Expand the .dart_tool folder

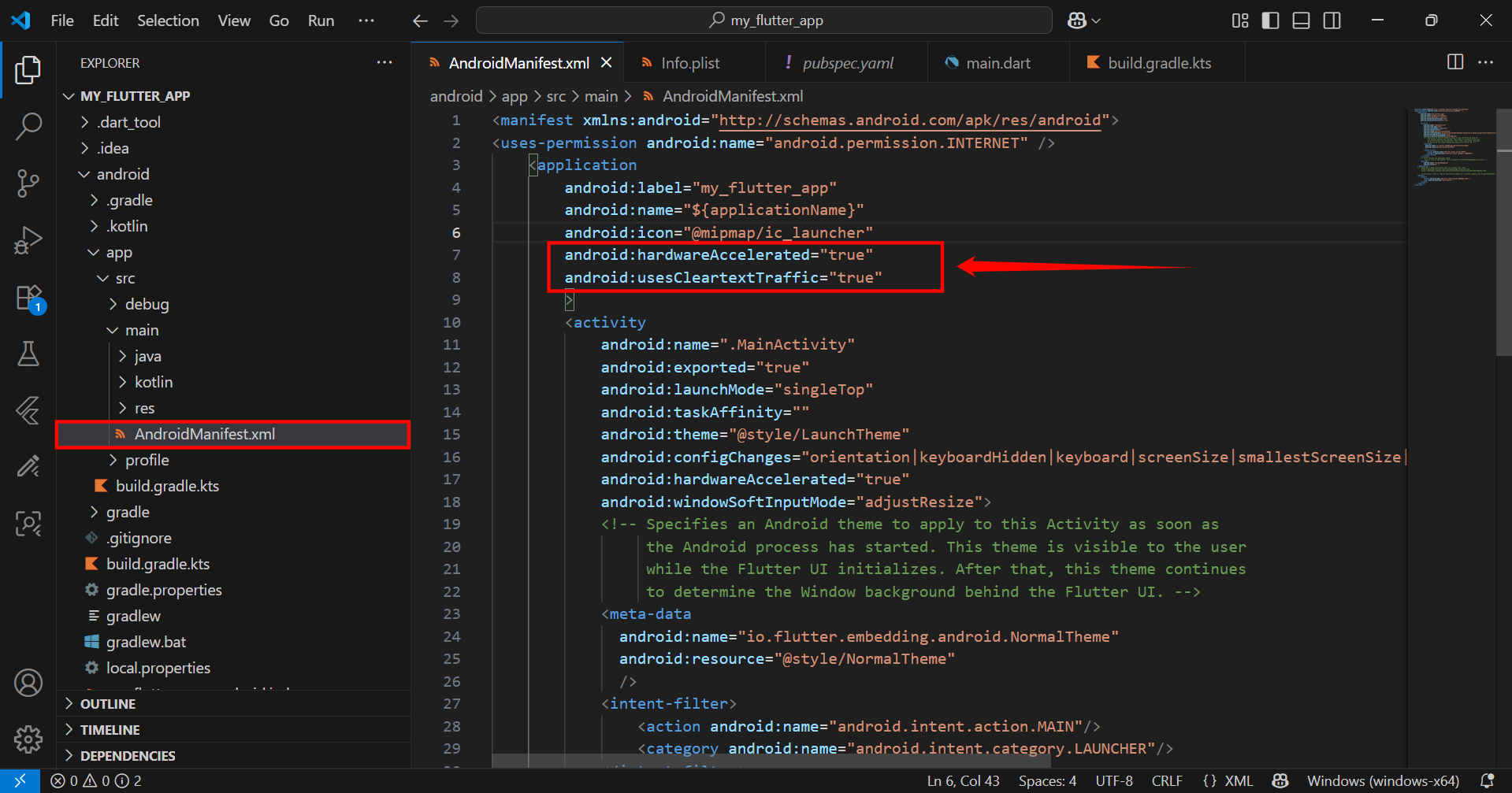[233, 122]
